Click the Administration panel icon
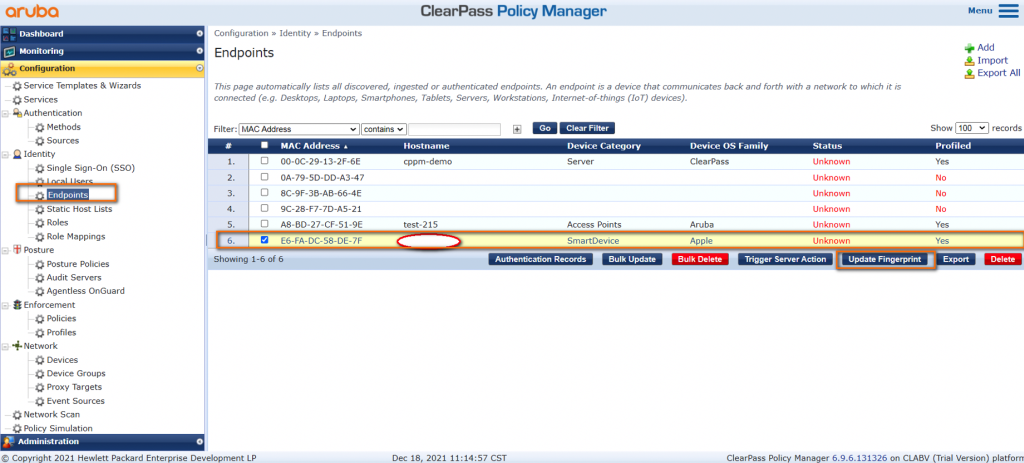The image size is (1024, 463). (9, 442)
